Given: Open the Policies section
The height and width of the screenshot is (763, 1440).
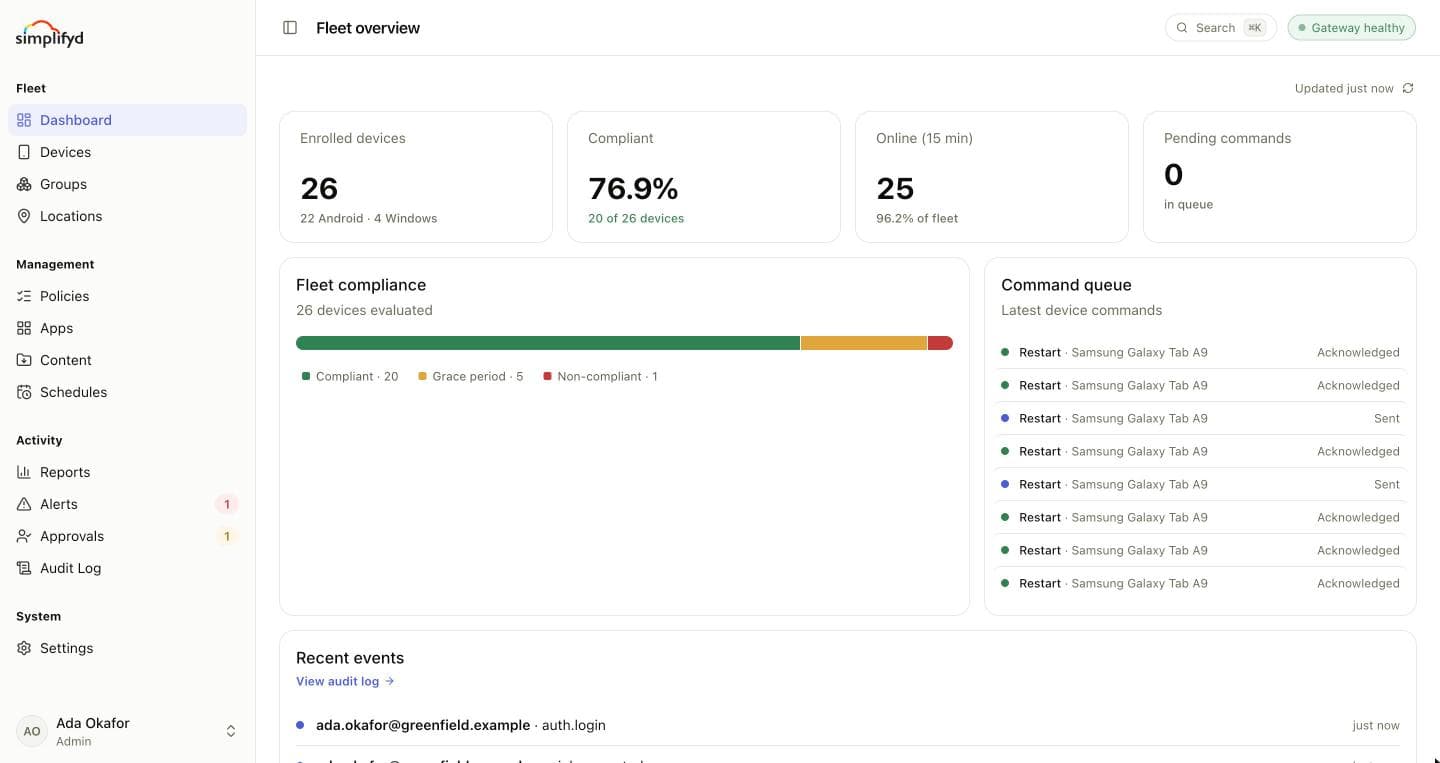Looking at the screenshot, I should pyautogui.click(x=128, y=296).
